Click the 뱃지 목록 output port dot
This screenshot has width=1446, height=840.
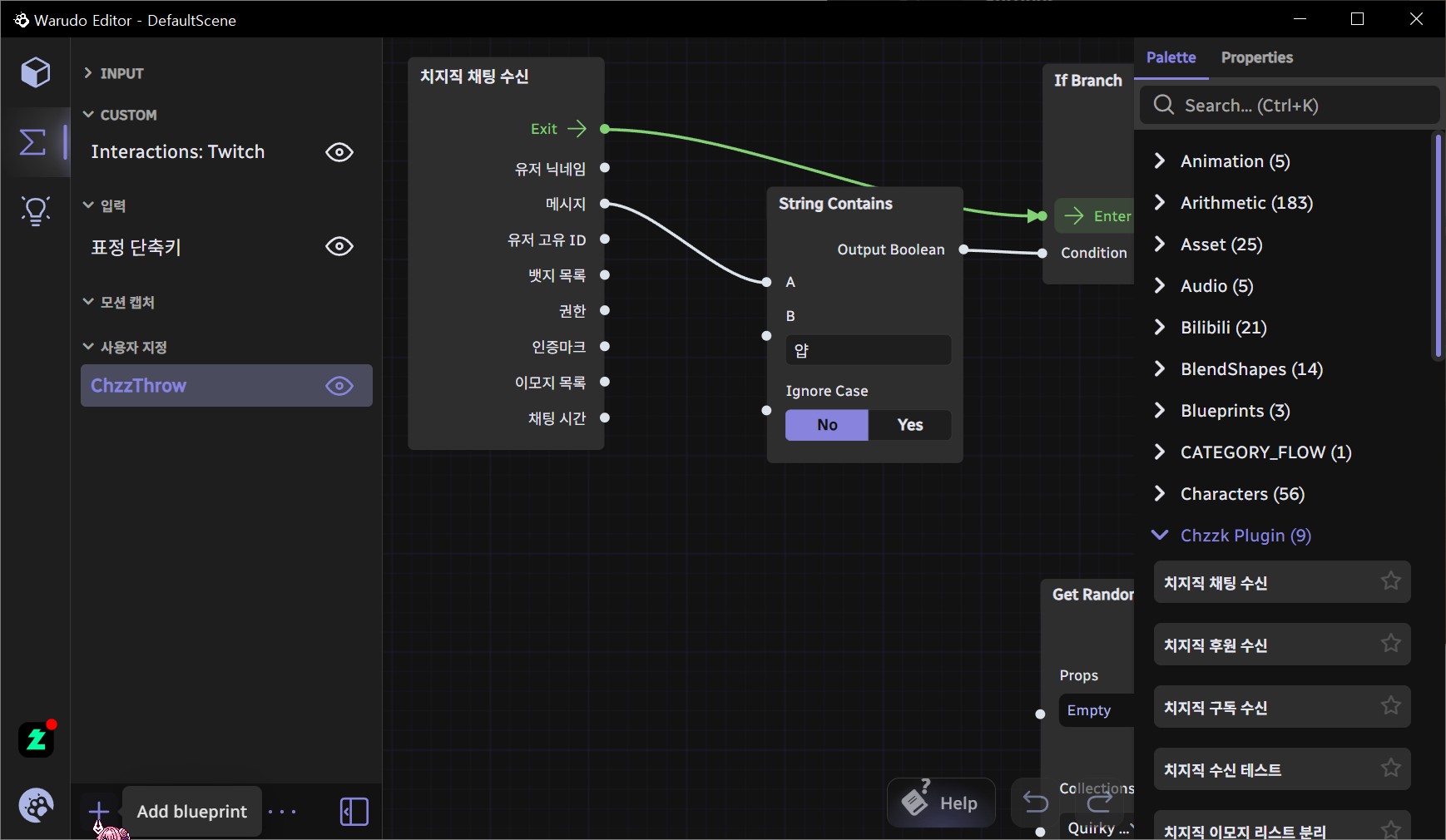tap(605, 274)
